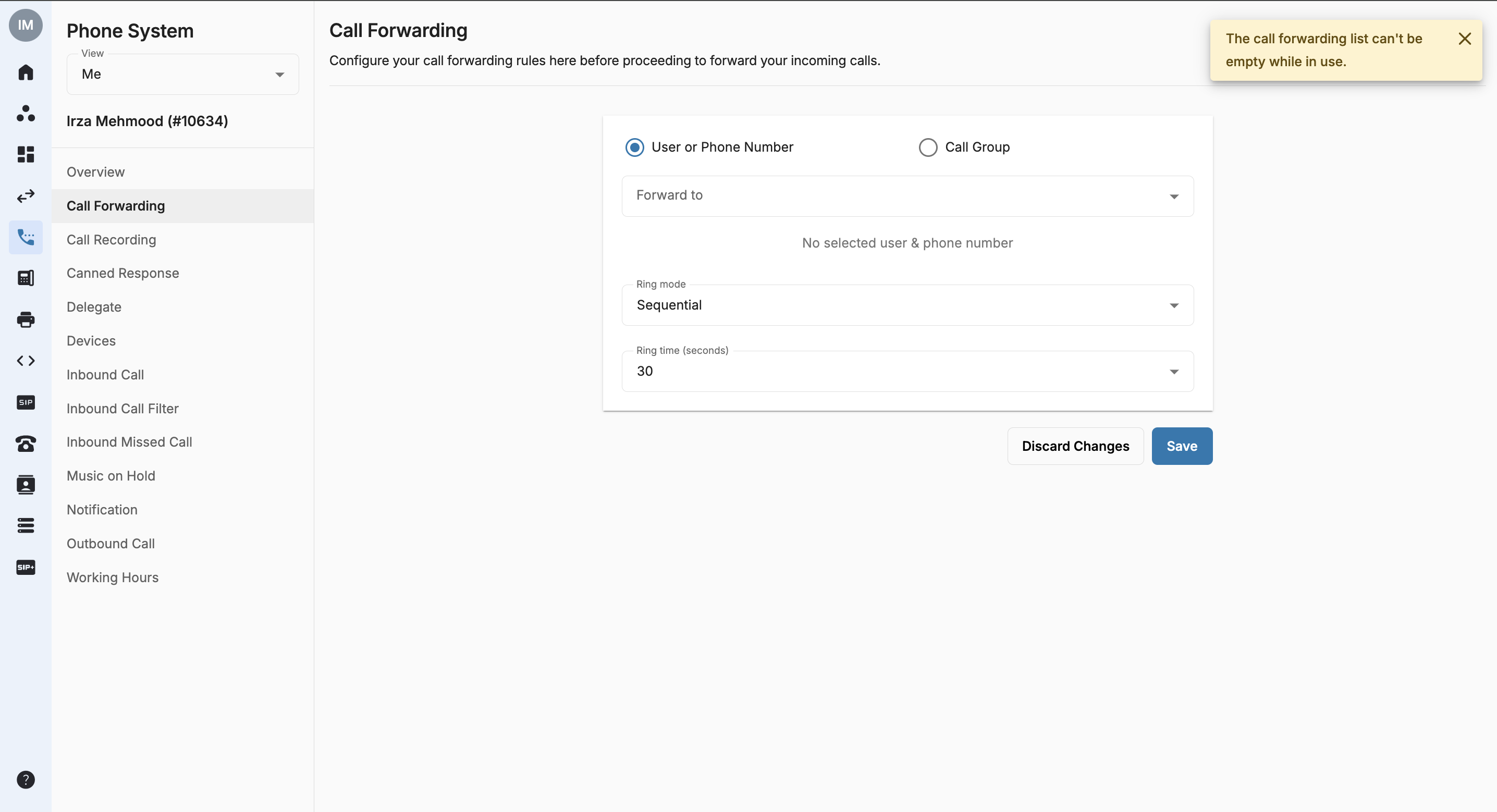Expand the Forward to dropdown
The image size is (1497, 812).
click(907, 196)
